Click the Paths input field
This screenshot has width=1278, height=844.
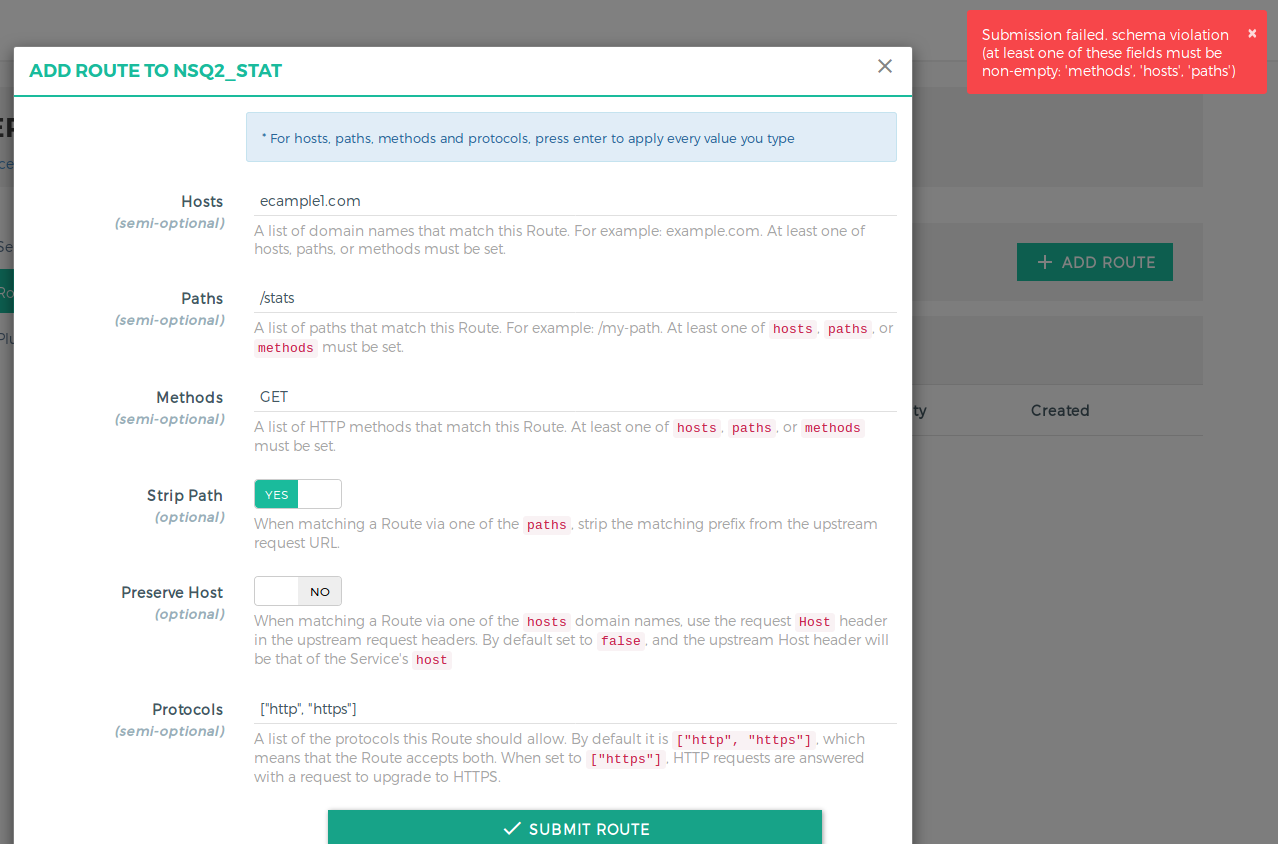click(575, 297)
